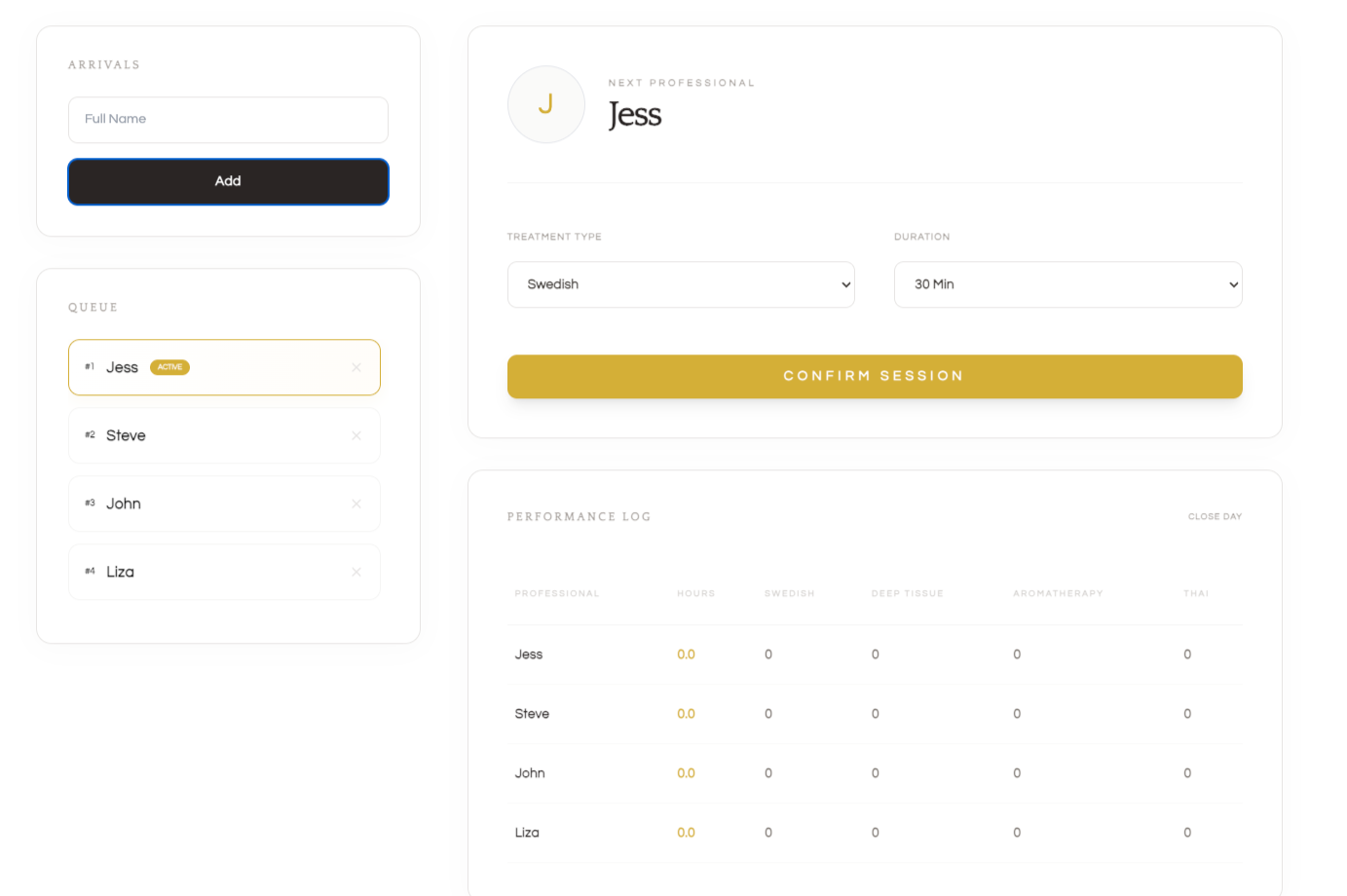Open the Duration dropdown
The image size is (1347, 896).
1067,284
